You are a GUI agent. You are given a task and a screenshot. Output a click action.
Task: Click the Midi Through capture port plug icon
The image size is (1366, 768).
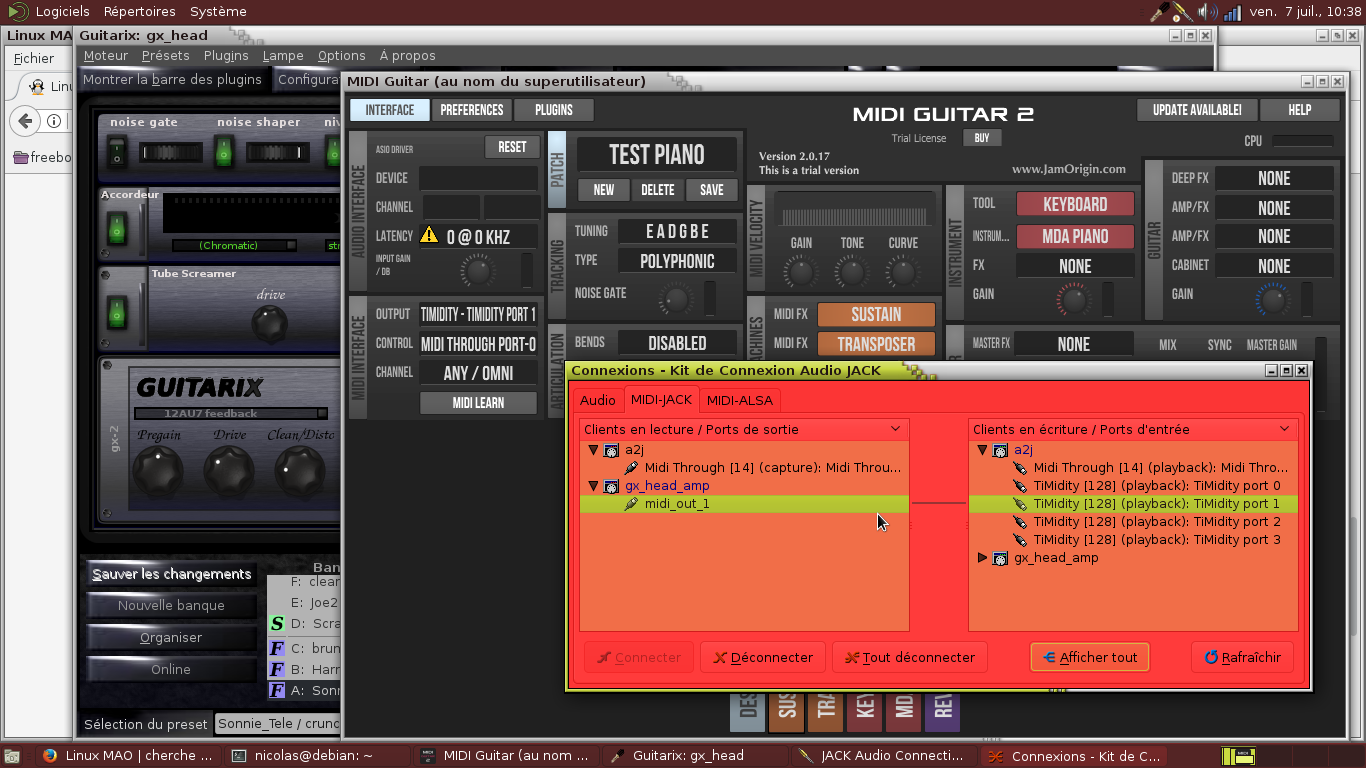click(x=631, y=468)
